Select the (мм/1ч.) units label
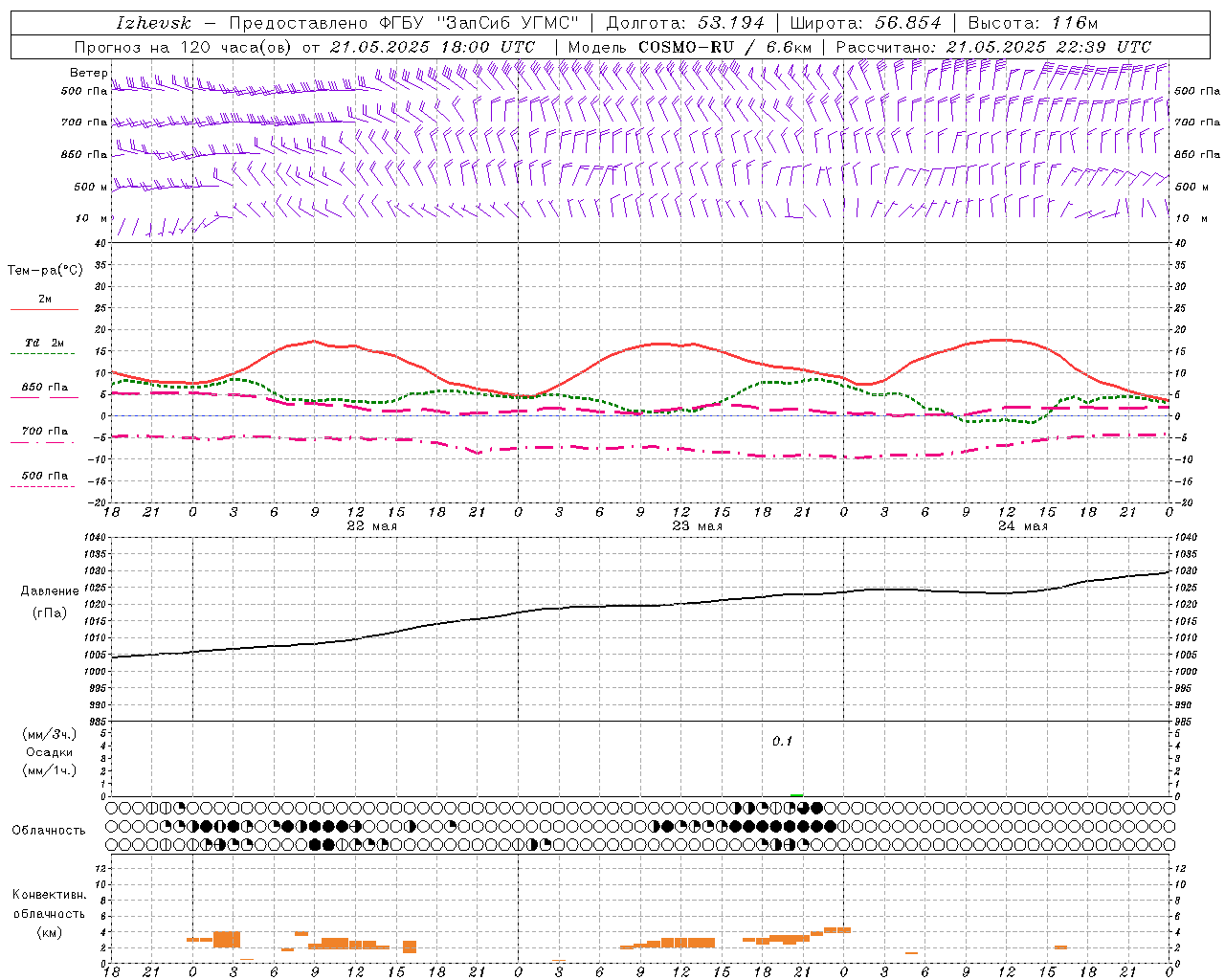 [x=49, y=770]
